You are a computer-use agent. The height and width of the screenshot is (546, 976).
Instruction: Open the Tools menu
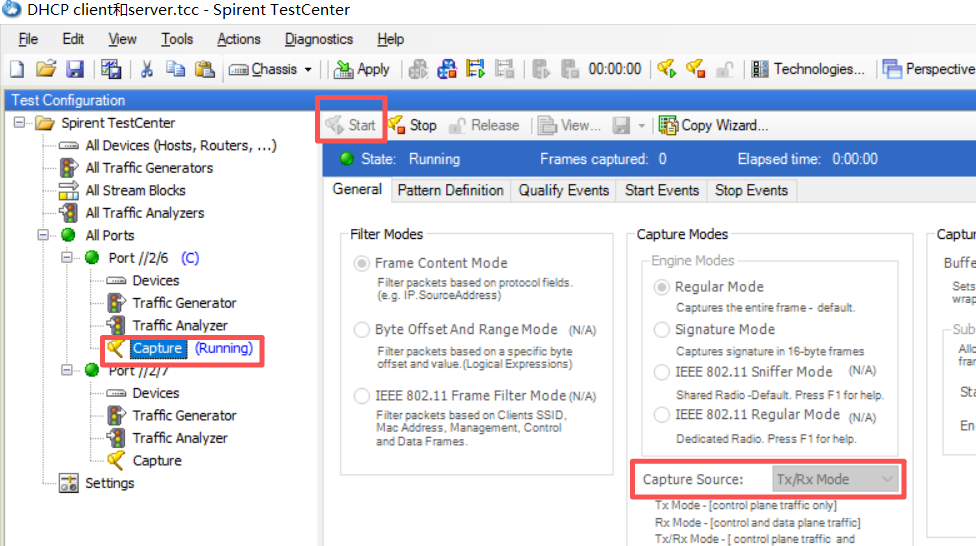pos(177,39)
